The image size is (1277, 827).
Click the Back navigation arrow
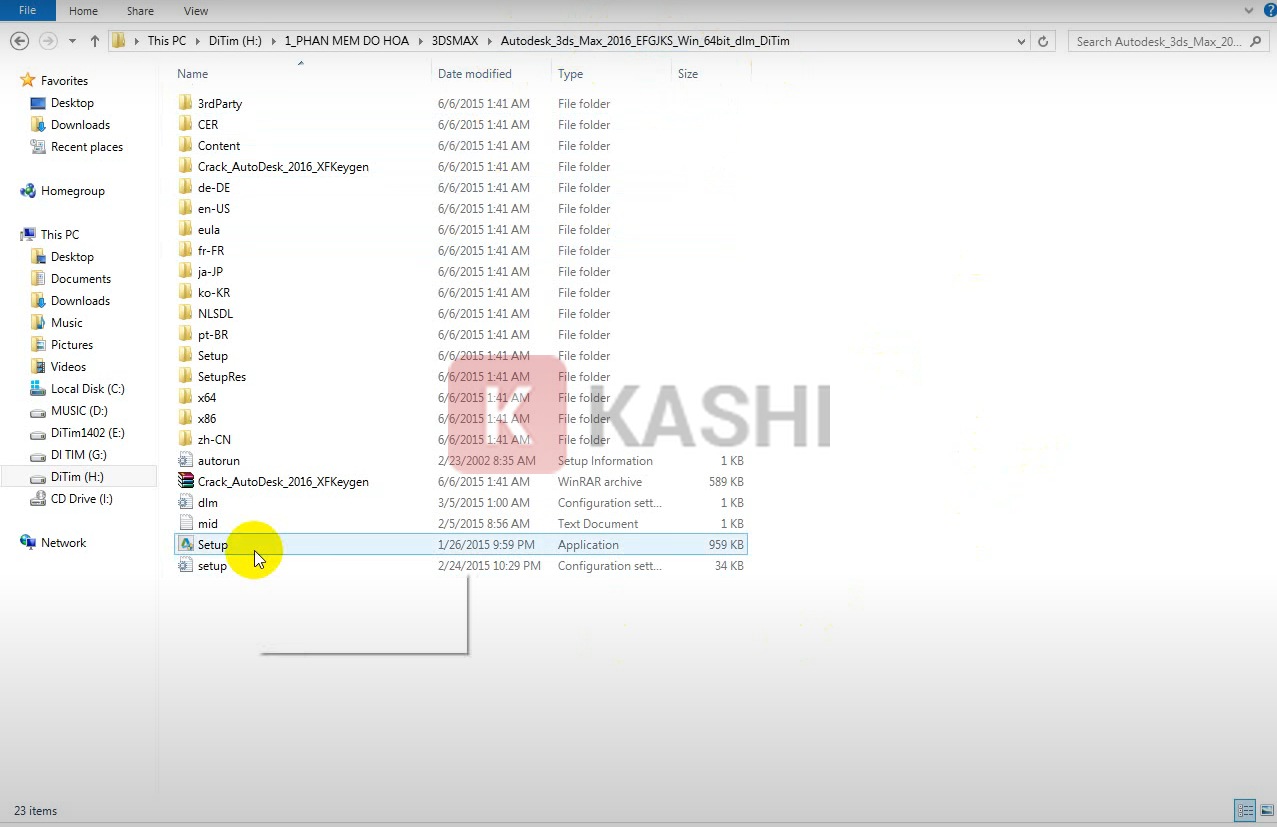click(19, 40)
